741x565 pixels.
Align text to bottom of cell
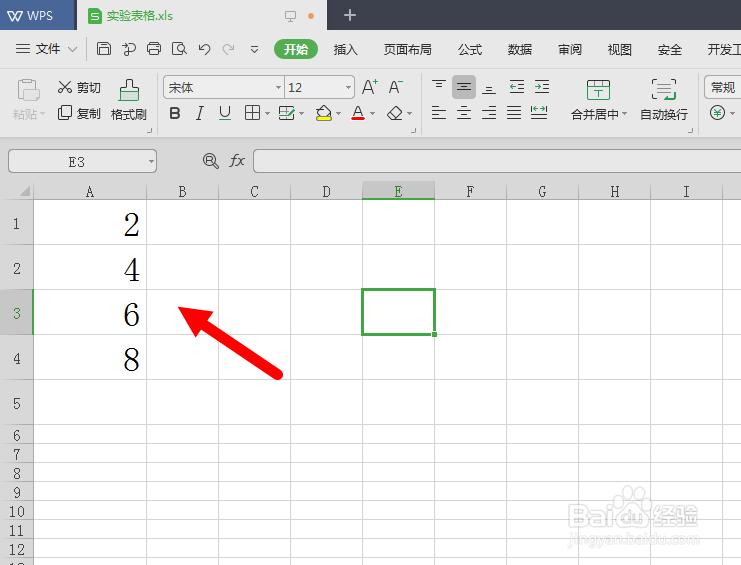click(489, 88)
